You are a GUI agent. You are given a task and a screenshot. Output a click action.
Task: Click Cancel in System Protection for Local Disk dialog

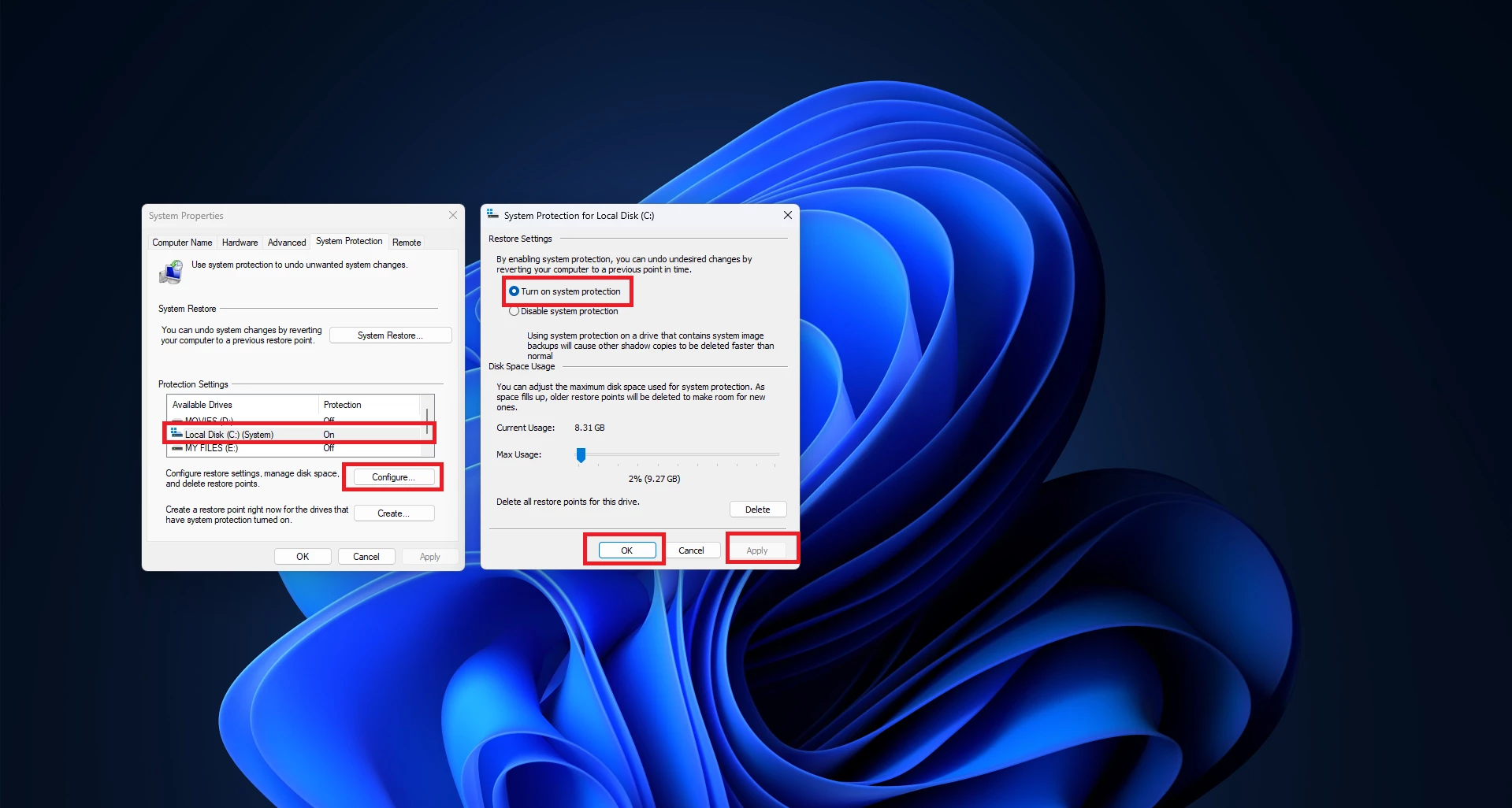point(691,550)
